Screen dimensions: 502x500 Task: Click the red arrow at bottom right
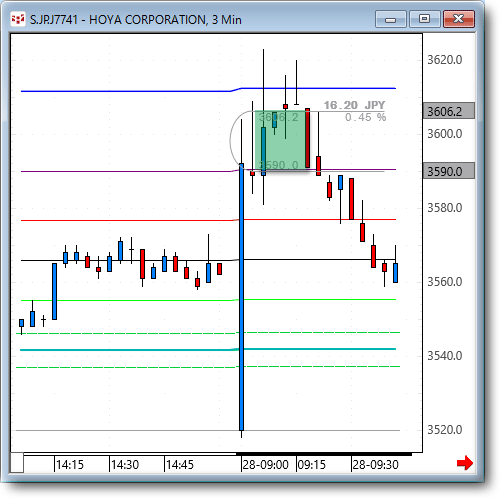(465, 463)
